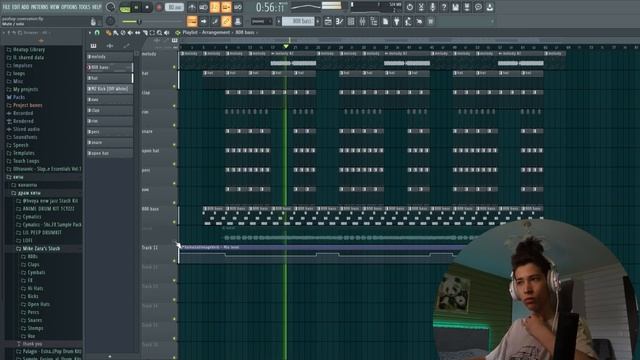Image resolution: width=640 pixels, height=360 pixels.
Task: Click the download arrow export icon
Action: [490, 7]
